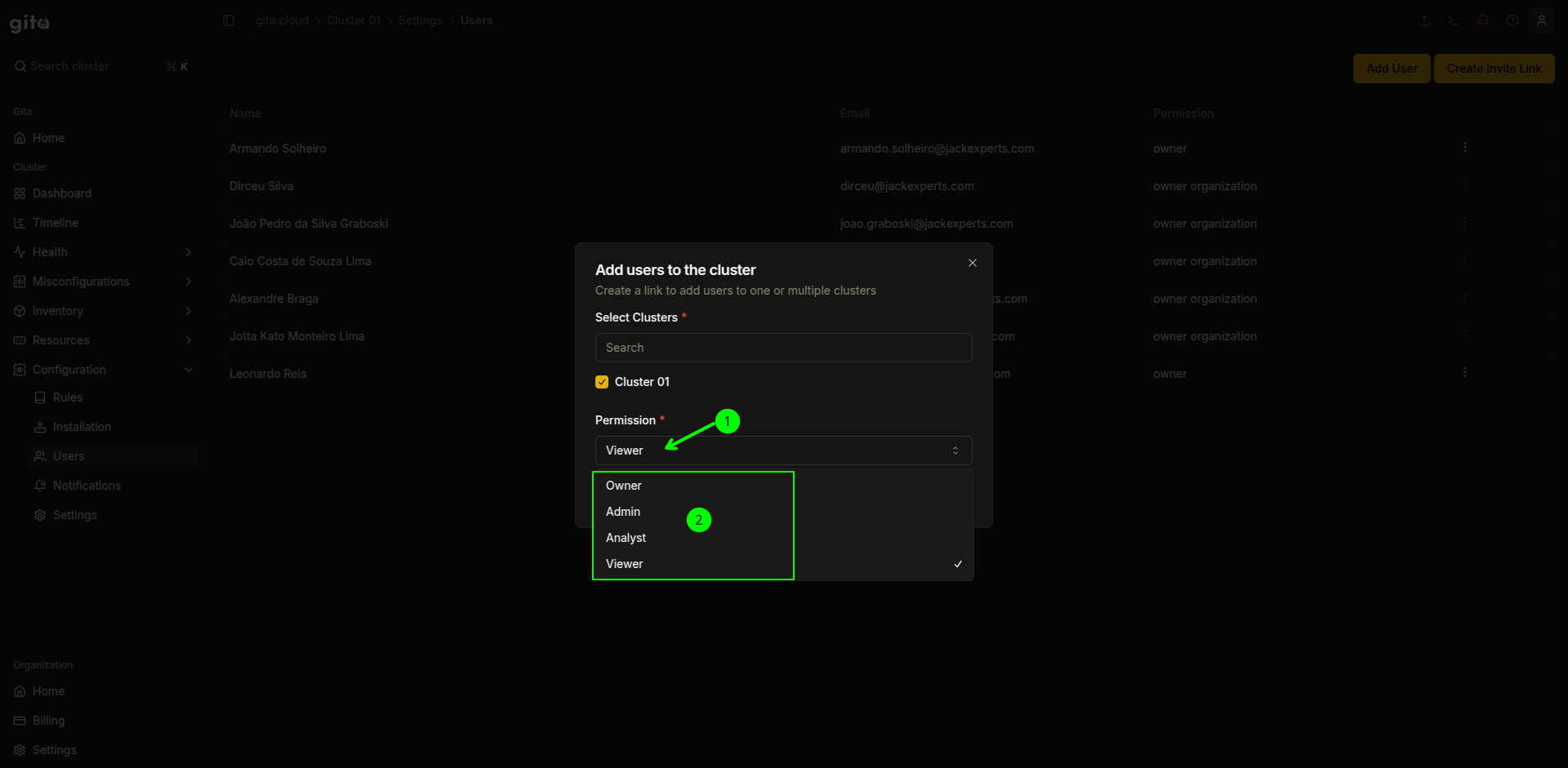Click the share/upload icon in top bar

point(1424,20)
